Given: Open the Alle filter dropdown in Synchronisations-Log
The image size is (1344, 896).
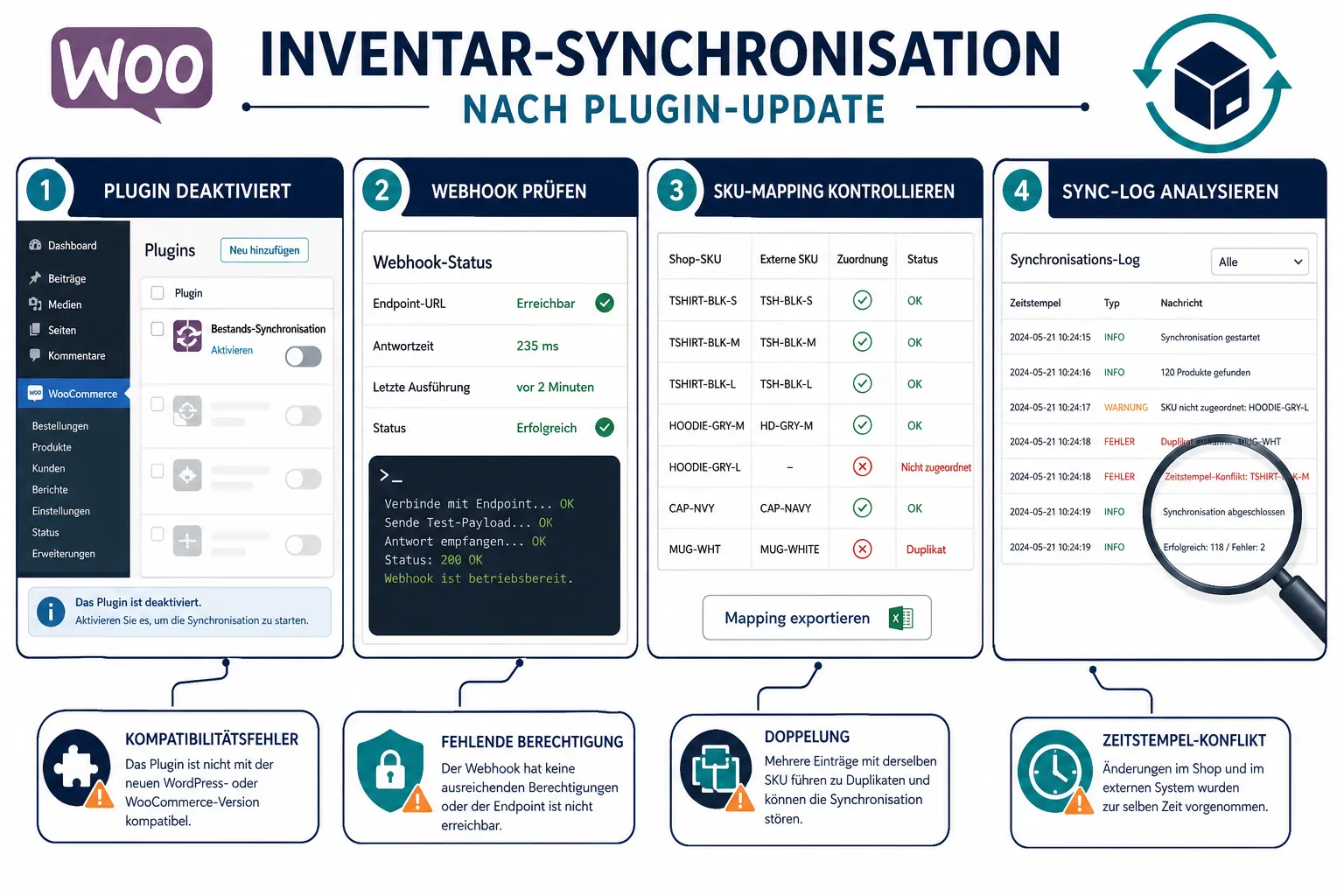Looking at the screenshot, I should 1260,262.
